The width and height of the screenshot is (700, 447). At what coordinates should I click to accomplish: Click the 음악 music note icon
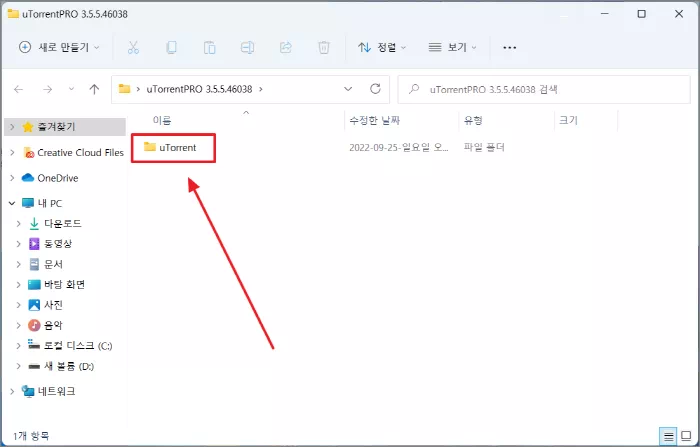[x=34, y=325]
